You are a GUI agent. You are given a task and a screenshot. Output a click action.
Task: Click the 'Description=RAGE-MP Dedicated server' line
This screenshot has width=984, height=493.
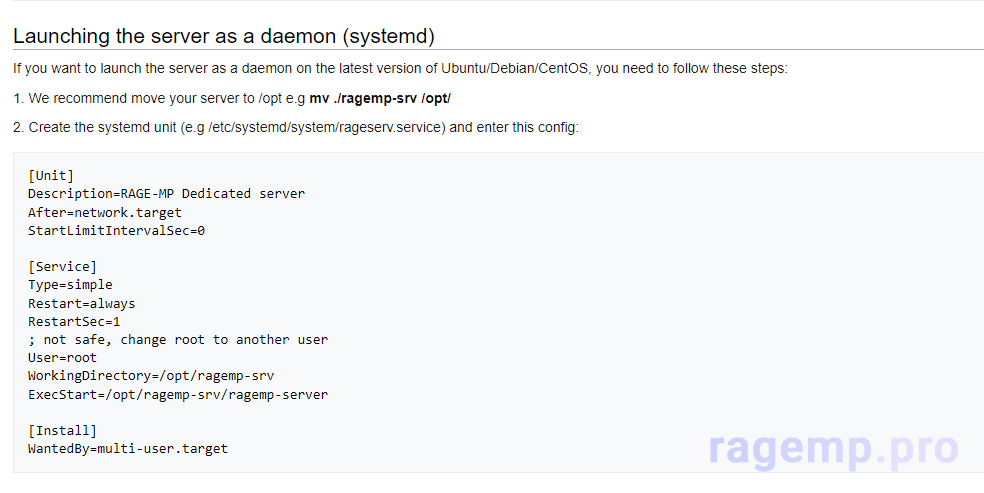pos(166,194)
